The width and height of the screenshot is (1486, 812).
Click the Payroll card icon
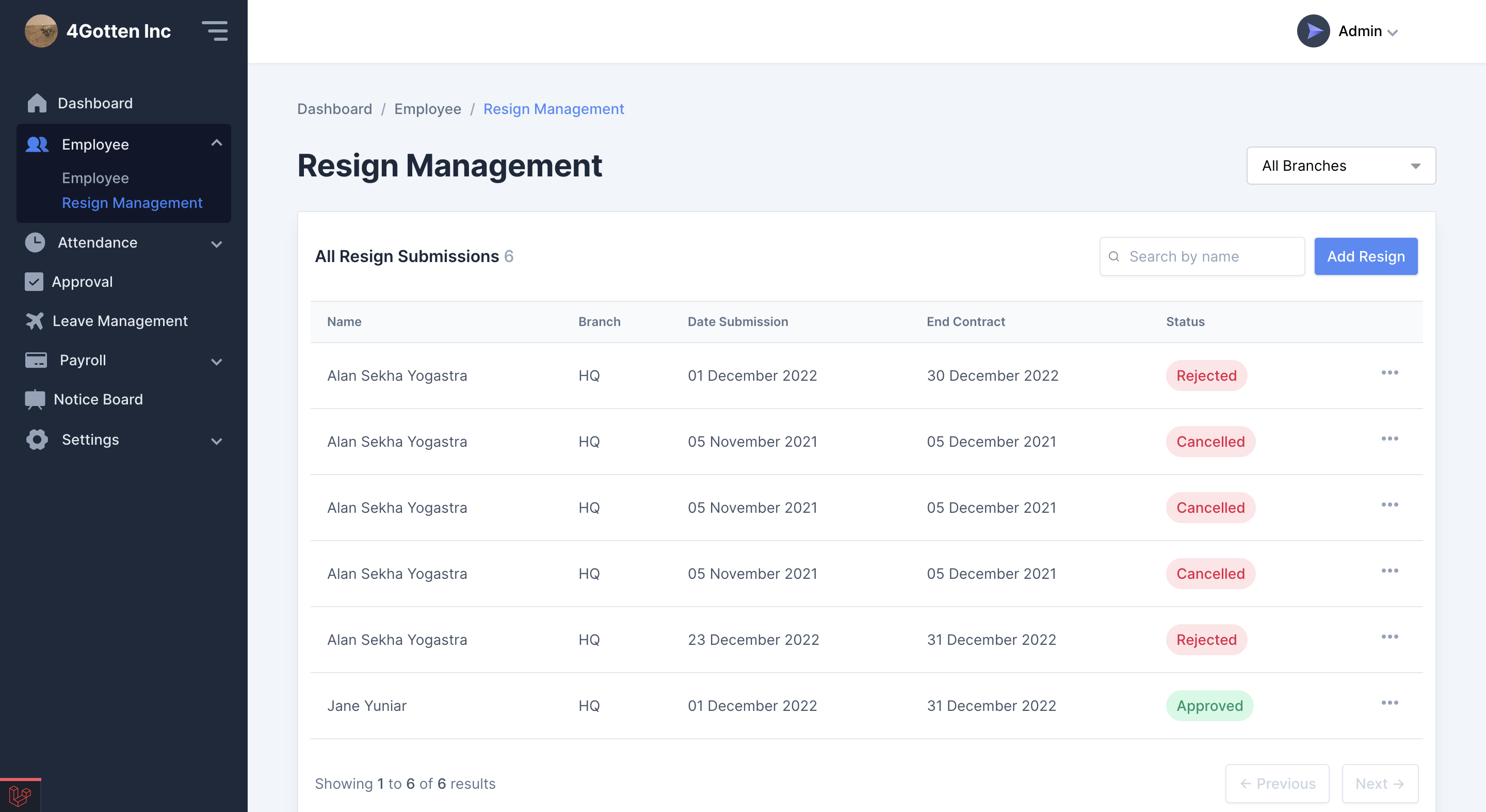click(x=36, y=361)
